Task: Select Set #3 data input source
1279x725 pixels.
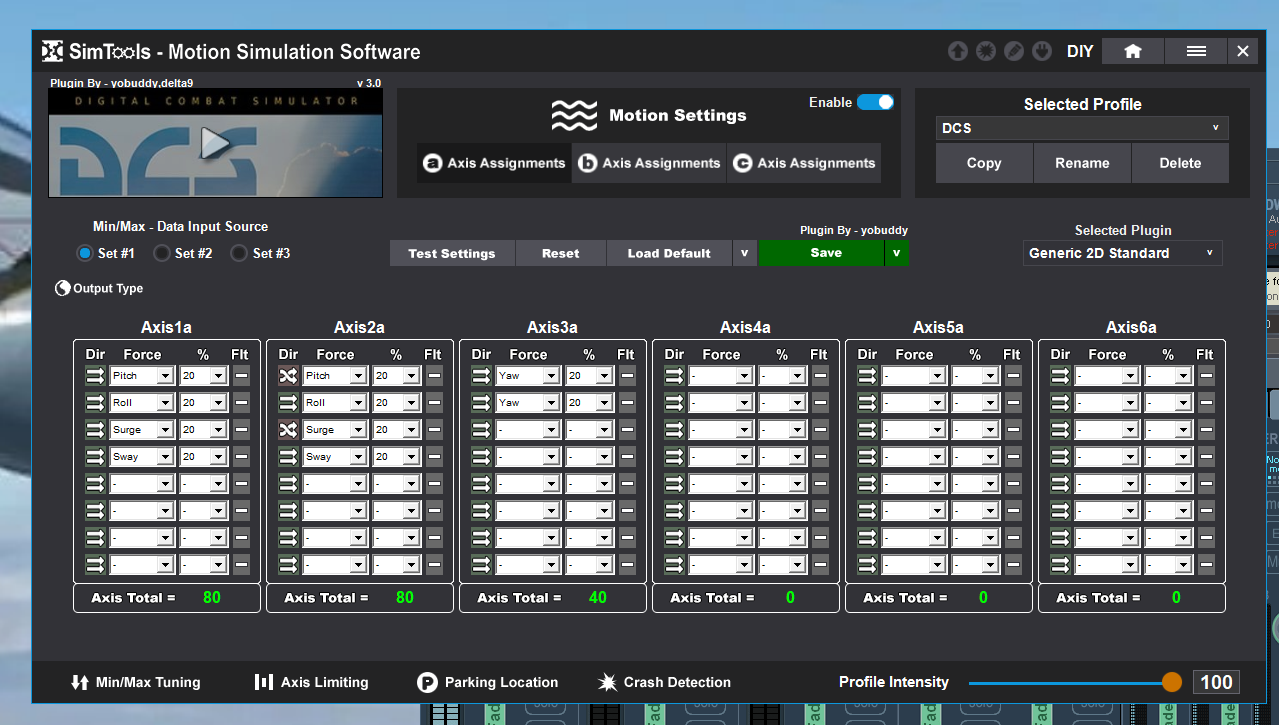Action: [x=239, y=254]
